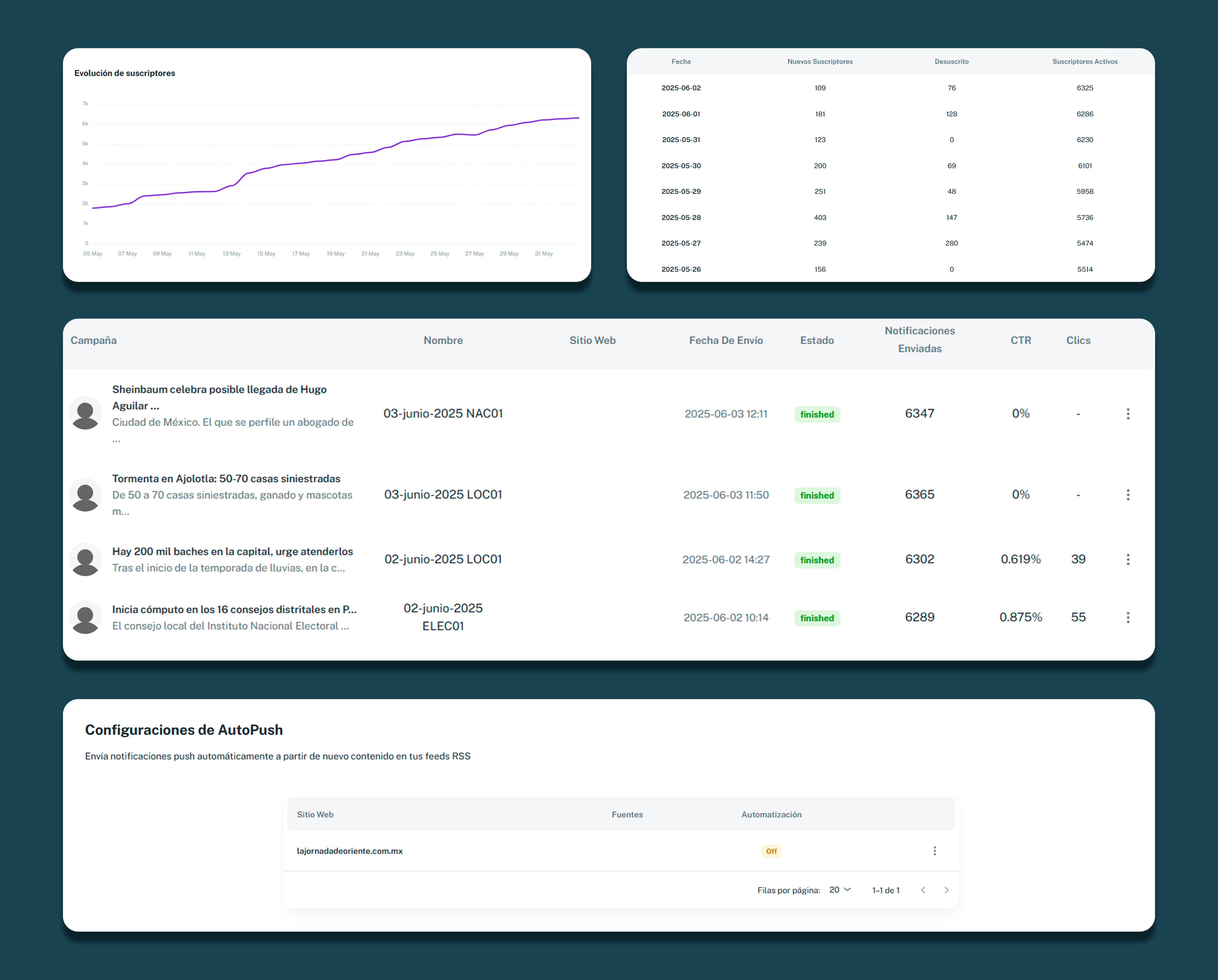Open Inicia cómputo en los 16 consejos title
This screenshot has height=980, width=1218.
coord(234,610)
